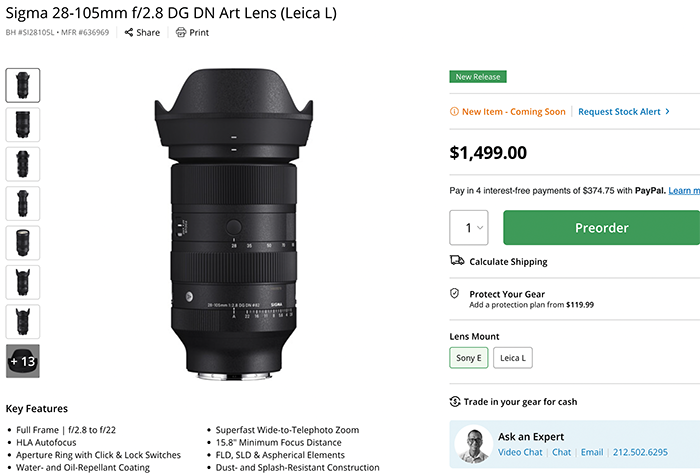The width and height of the screenshot is (700, 474).
Task: Click the New Item info icon
Action: coord(455,112)
